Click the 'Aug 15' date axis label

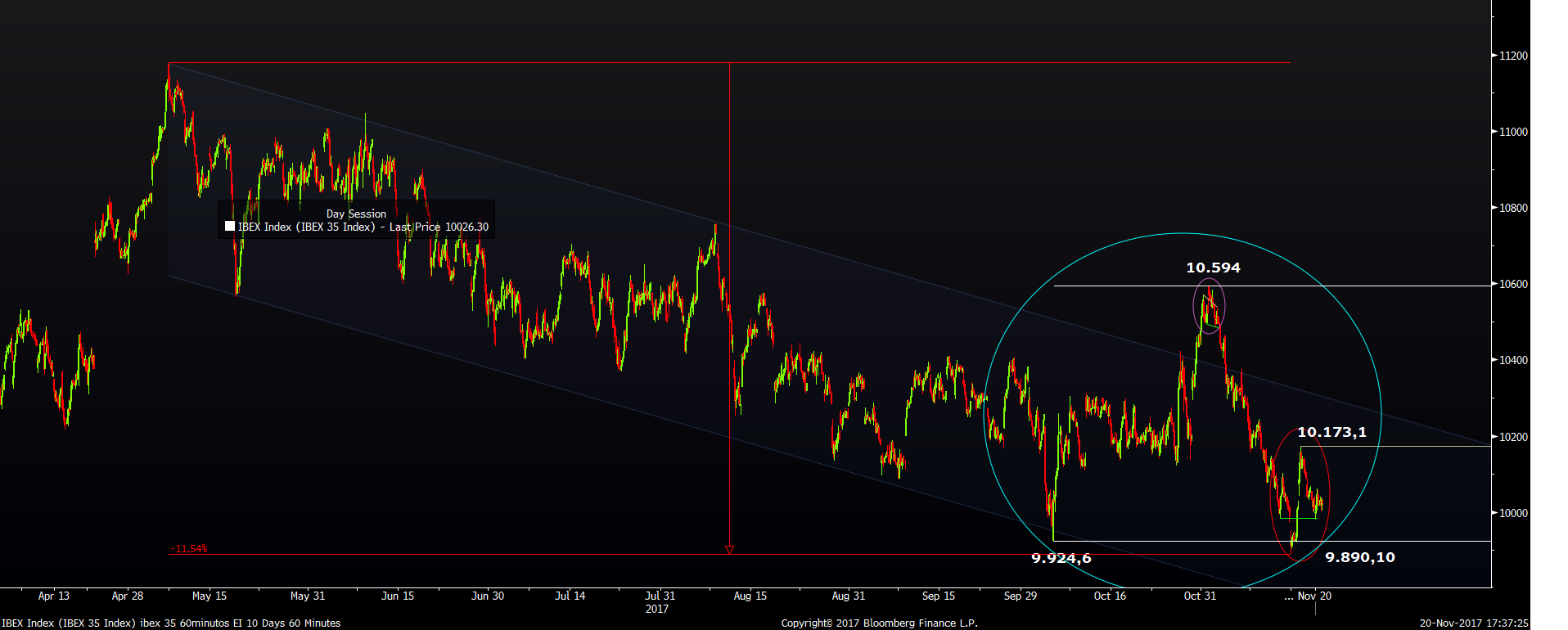click(750, 596)
